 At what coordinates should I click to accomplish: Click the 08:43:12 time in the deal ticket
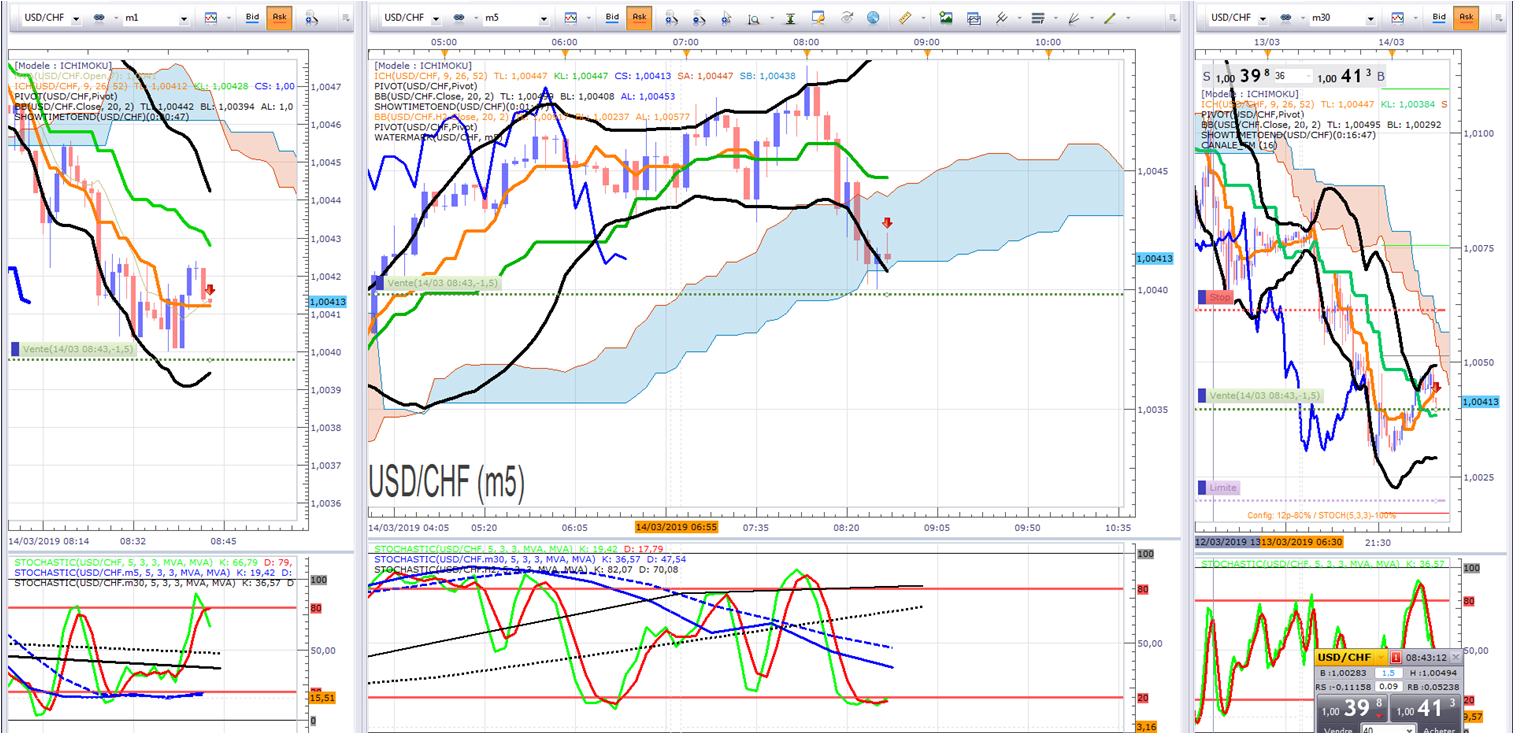[1426, 657]
